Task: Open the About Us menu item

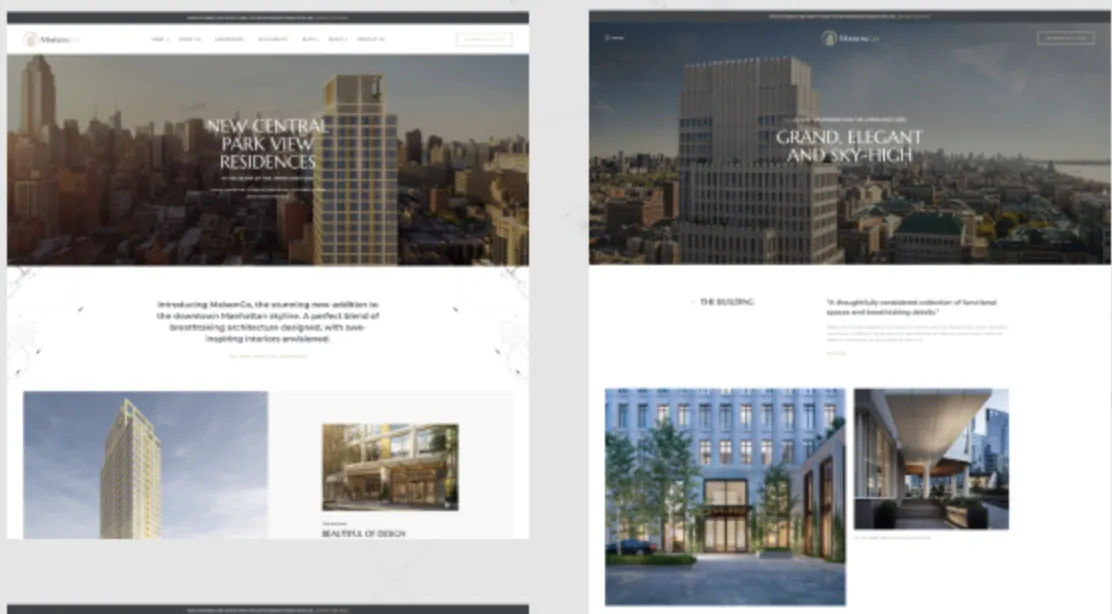Action: (x=190, y=40)
